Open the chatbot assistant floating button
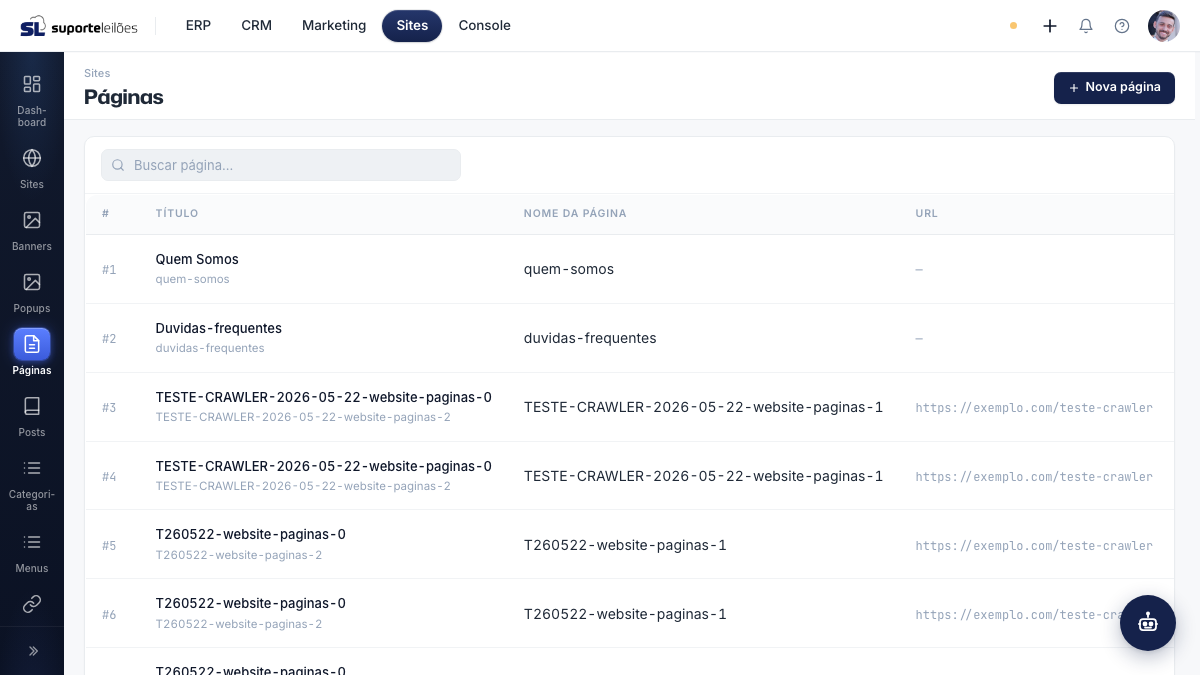1200x675 pixels. (x=1148, y=623)
